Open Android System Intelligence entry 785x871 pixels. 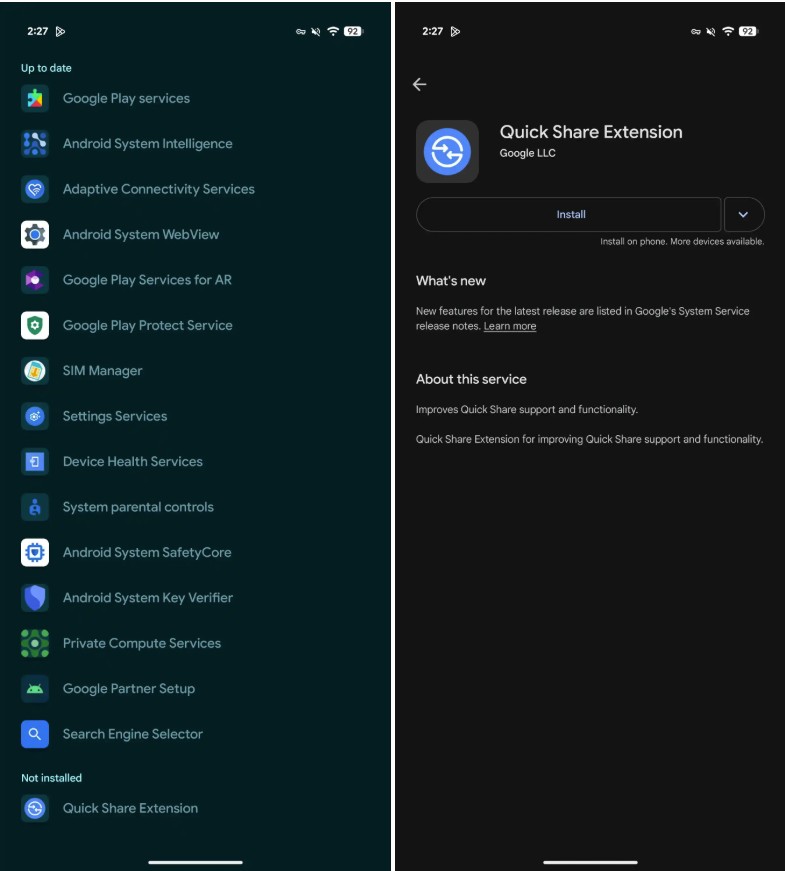tap(196, 144)
